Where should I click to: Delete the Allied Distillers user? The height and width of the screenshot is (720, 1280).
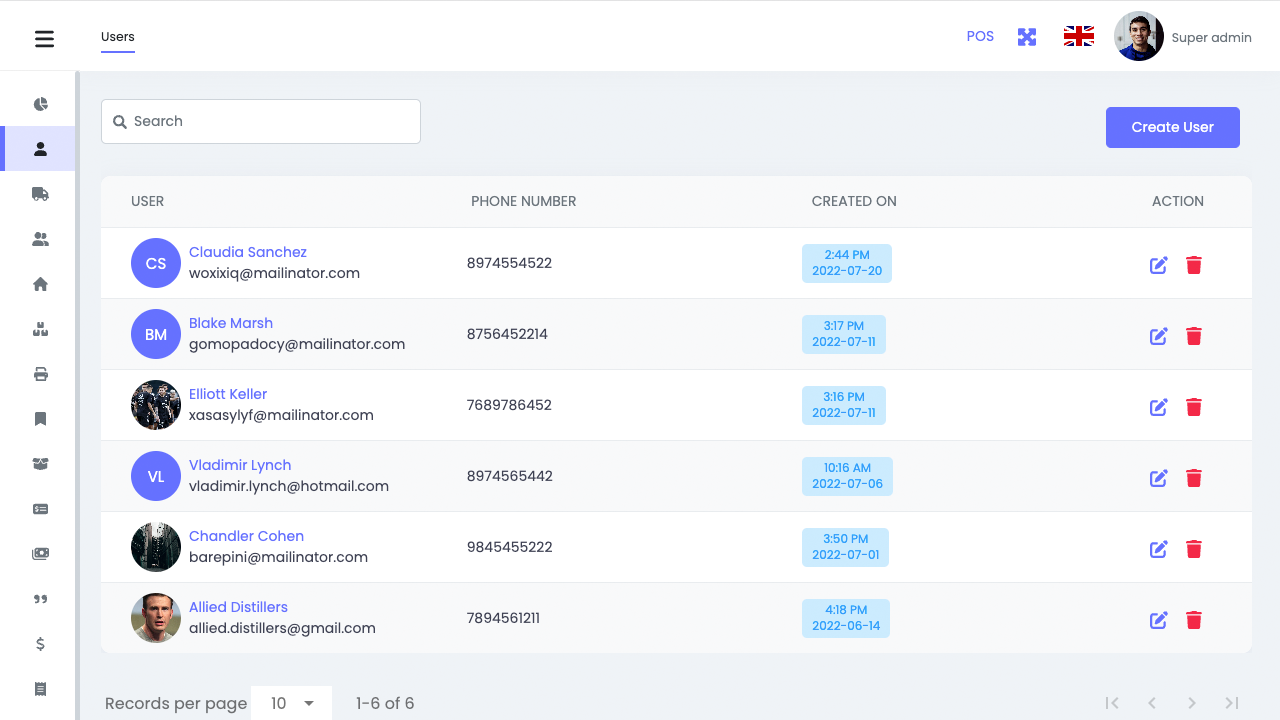pos(1193,620)
